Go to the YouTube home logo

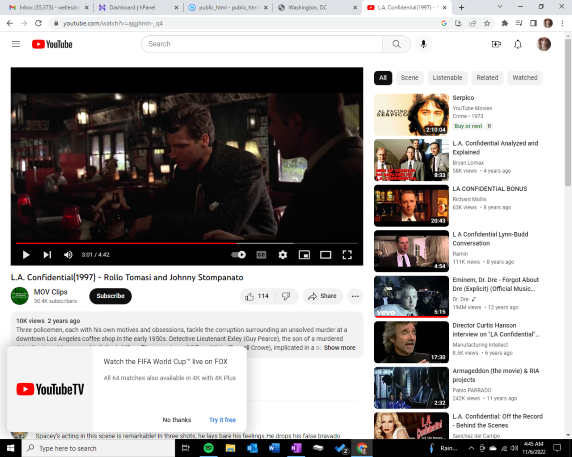click(x=52, y=44)
